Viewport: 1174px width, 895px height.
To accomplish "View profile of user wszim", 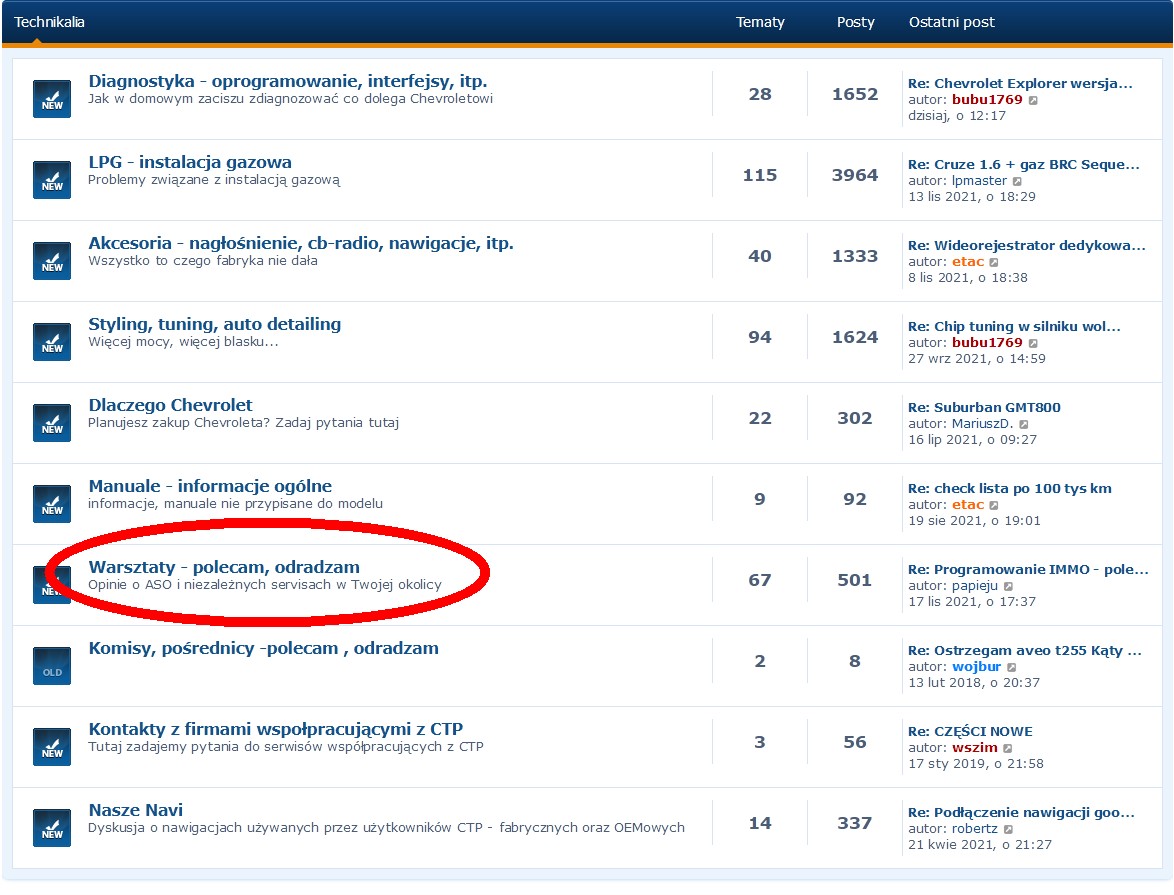I will pos(975,748).
